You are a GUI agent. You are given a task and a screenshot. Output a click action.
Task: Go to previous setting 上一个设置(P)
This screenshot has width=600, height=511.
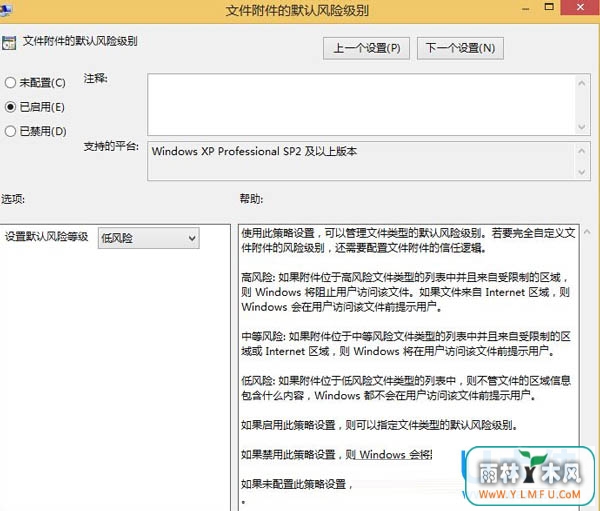coord(366,48)
